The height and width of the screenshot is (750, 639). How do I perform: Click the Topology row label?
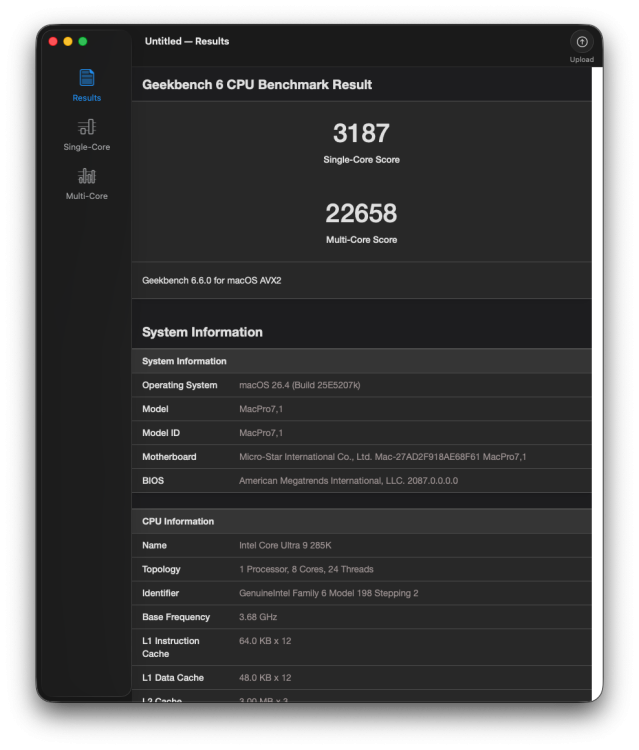click(161, 569)
